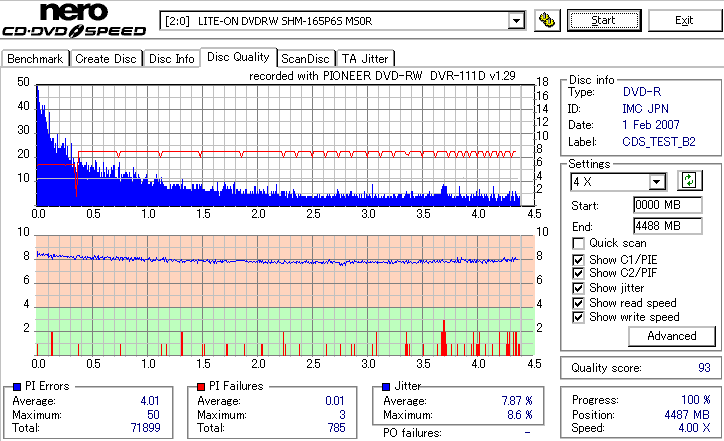724x441 pixels.
Task: Enable the Quick scan checkbox
Action: [578, 243]
